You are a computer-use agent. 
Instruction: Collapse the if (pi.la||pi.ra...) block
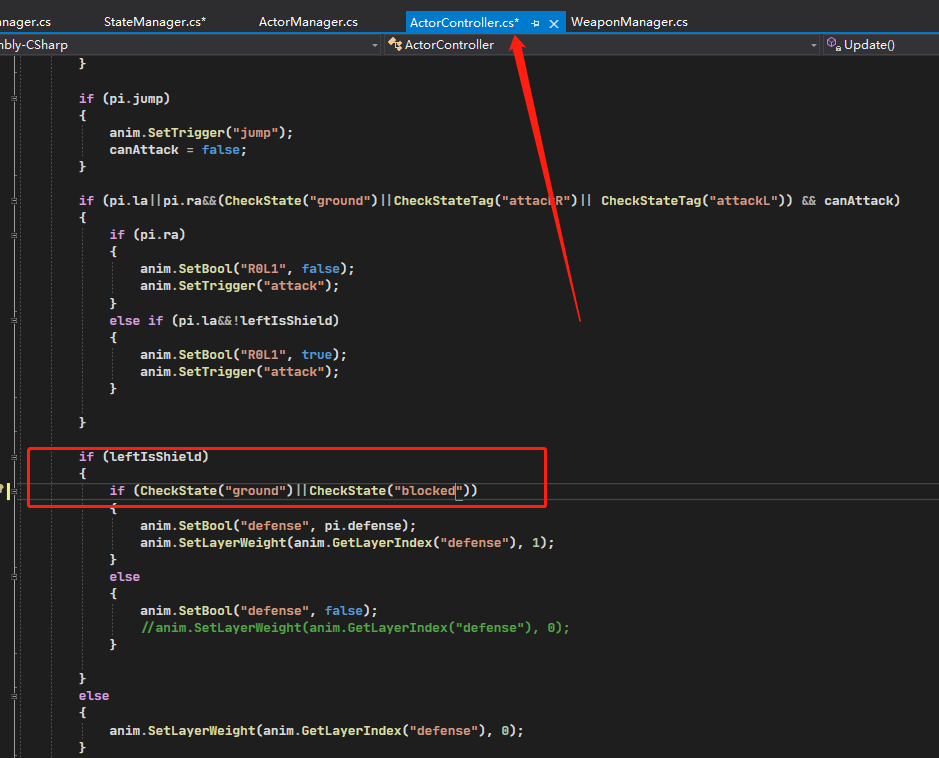pyautogui.click(x=14, y=201)
